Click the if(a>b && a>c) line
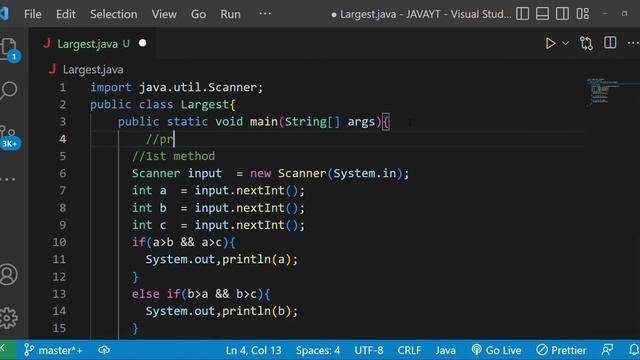 (x=184, y=242)
